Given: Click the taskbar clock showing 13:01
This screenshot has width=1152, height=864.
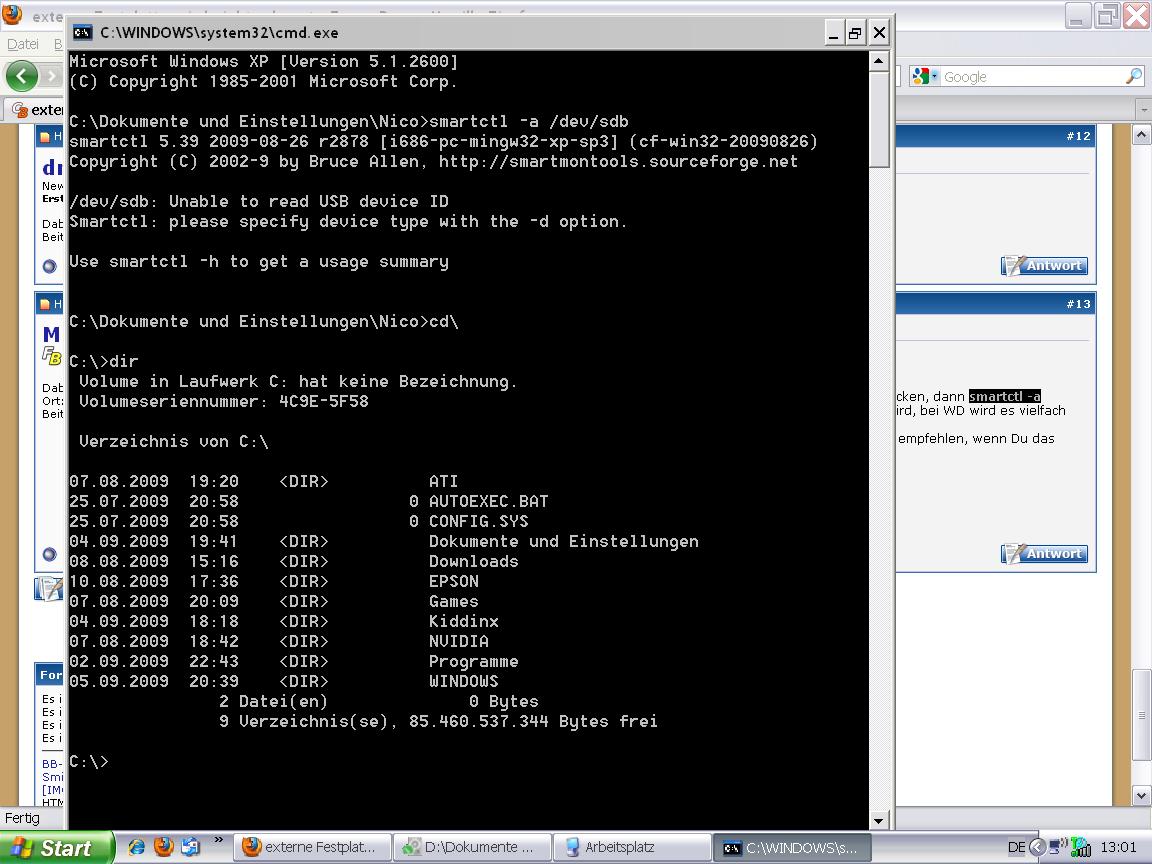Looking at the screenshot, I should (1118, 847).
